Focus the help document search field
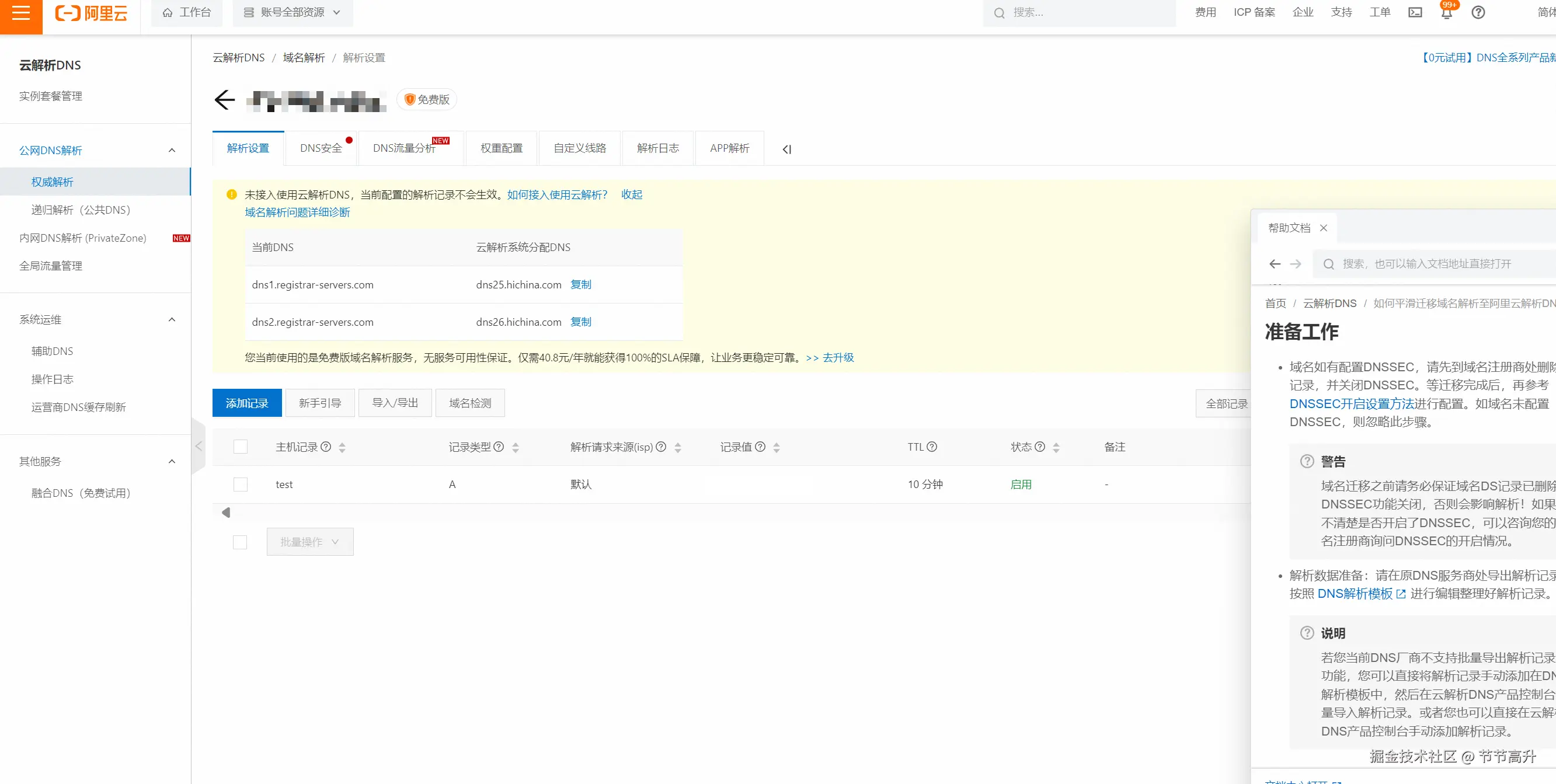1556x784 pixels. click(x=1435, y=264)
